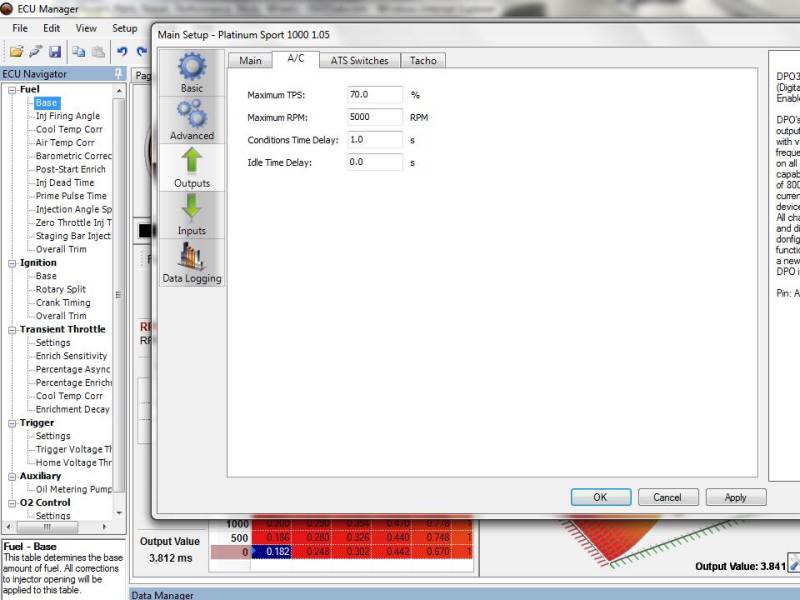Switch to the ATS Switches tab
The width and height of the screenshot is (800, 600).
359,60
